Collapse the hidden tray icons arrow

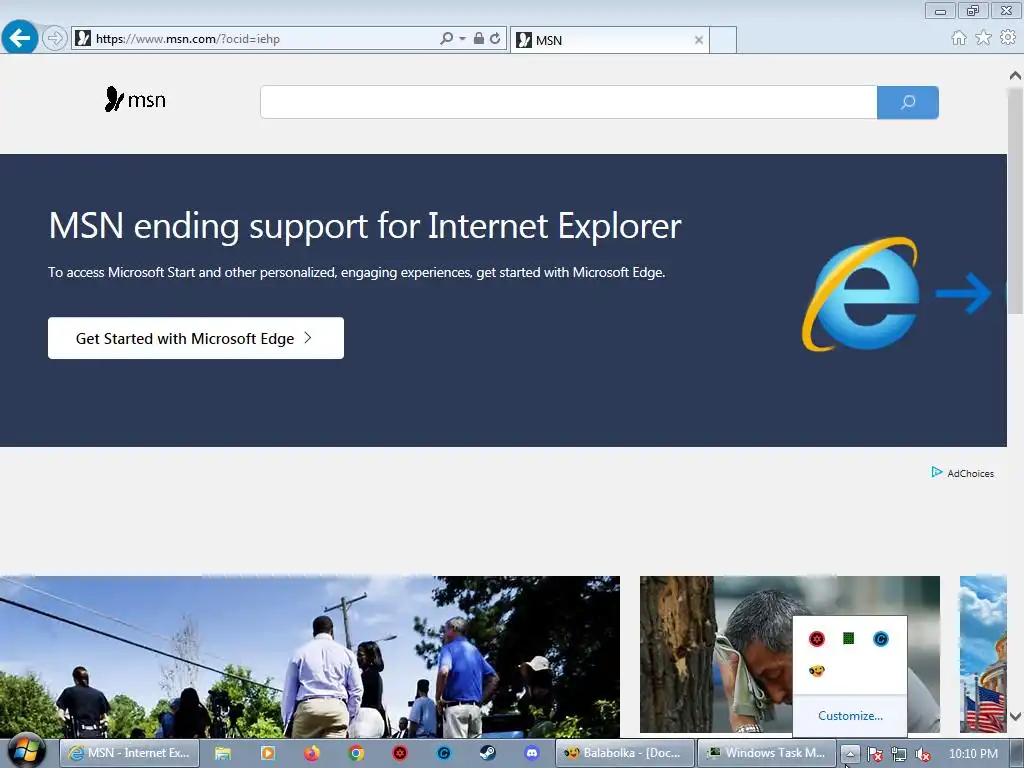tap(850, 754)
